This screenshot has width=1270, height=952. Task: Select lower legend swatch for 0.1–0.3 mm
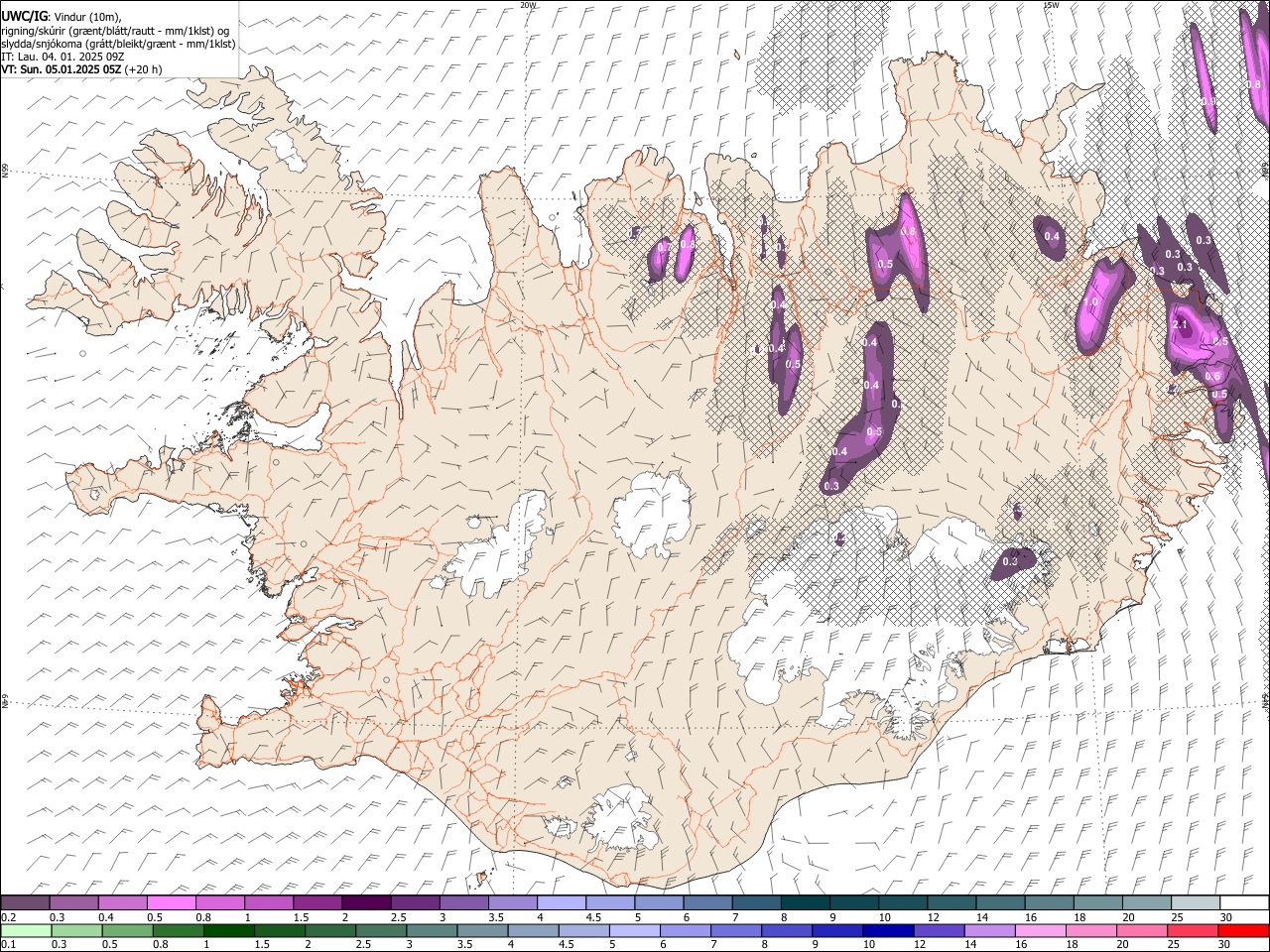(26, 930)
